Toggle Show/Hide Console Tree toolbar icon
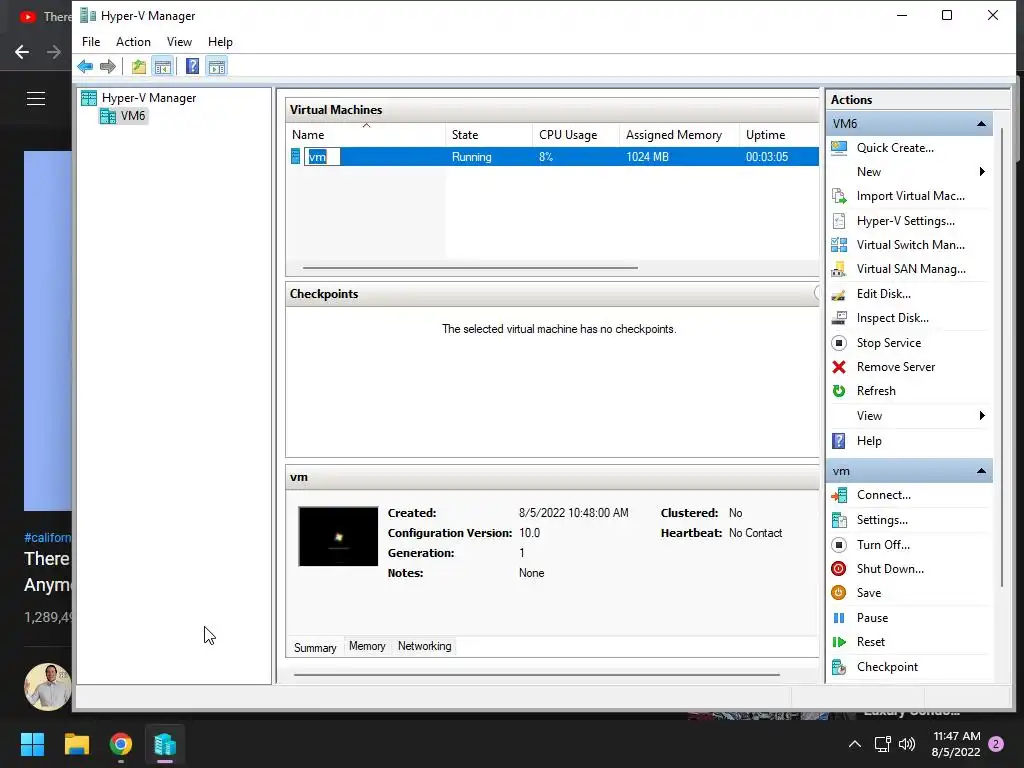Viewport: 1024px width, 768px height. 163,67
